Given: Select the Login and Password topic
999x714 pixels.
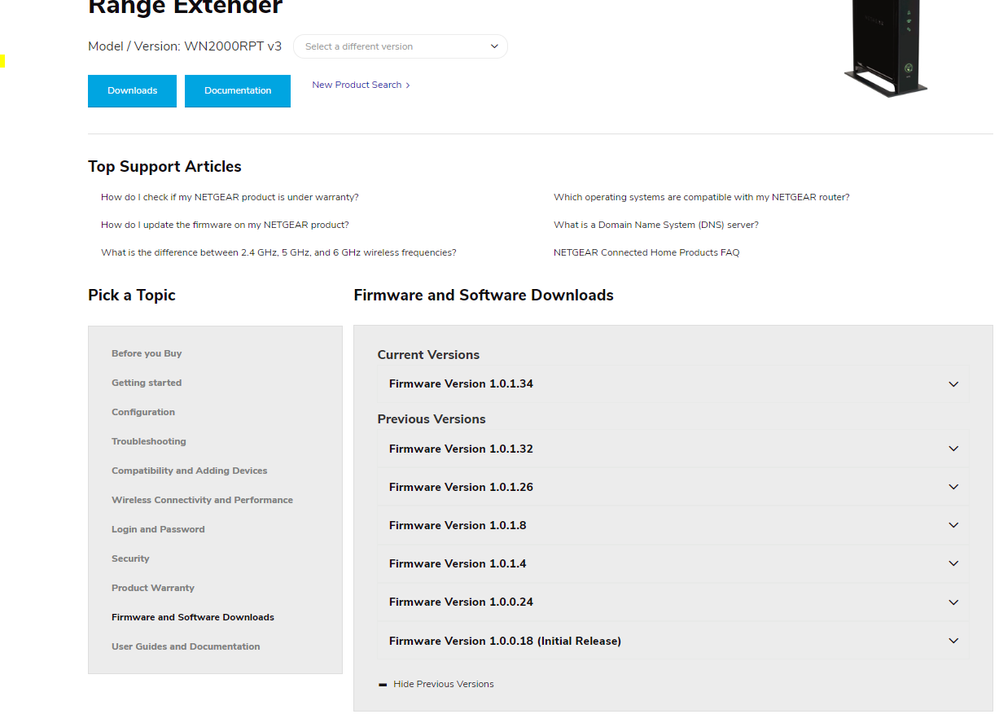Looking at the screenshot, I should (x=158, y=529).
